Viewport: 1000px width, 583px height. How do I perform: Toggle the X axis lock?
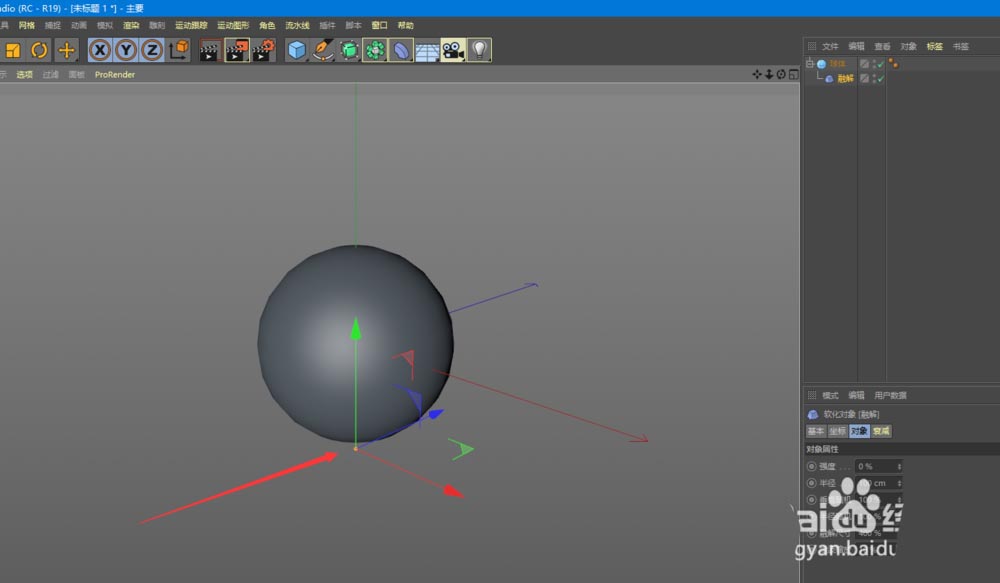(x=100, y=50)
